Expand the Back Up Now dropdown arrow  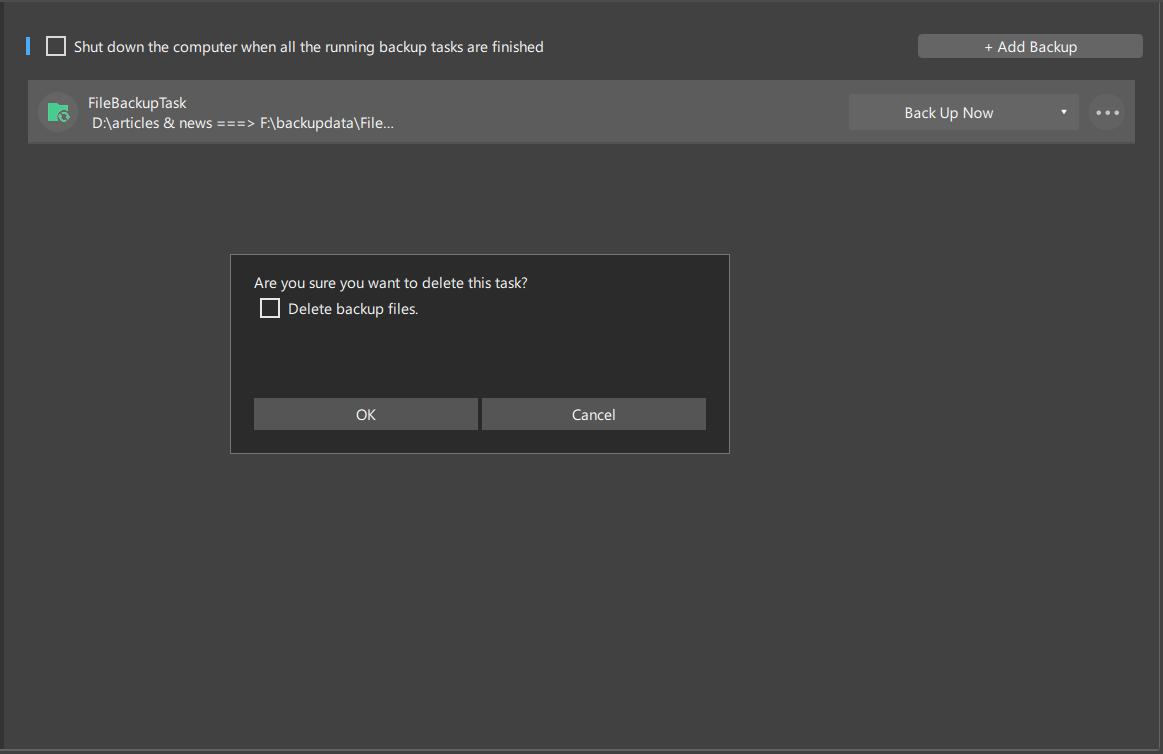[1064, 113]
